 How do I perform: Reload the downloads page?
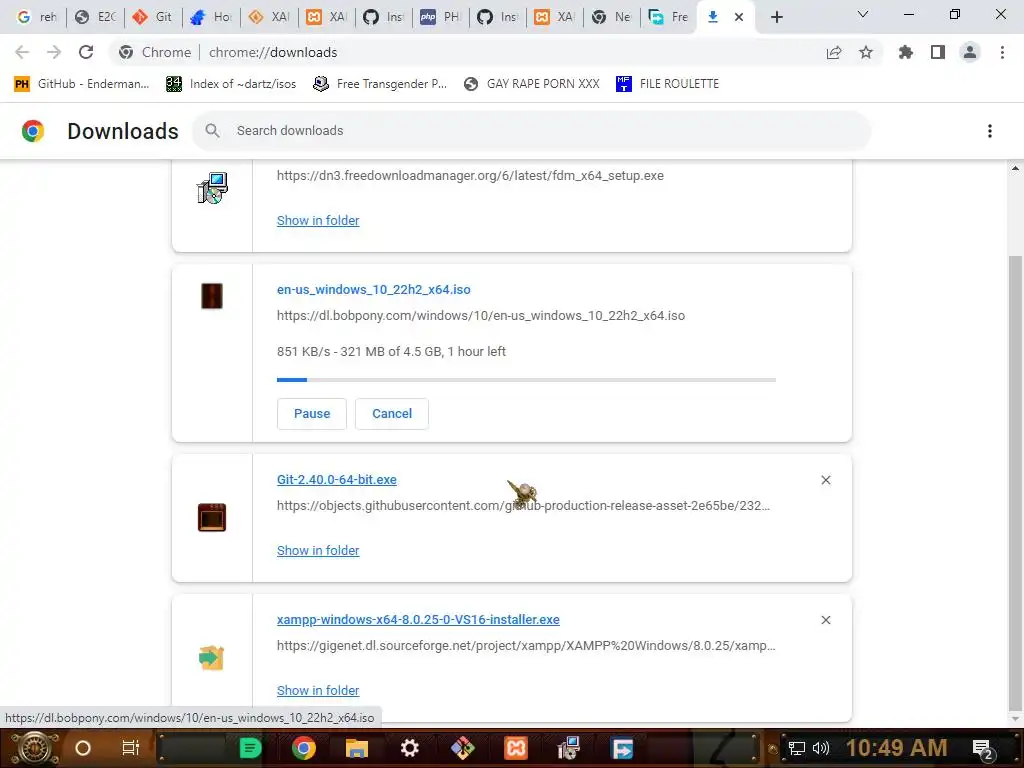click(x=86, y=52)
